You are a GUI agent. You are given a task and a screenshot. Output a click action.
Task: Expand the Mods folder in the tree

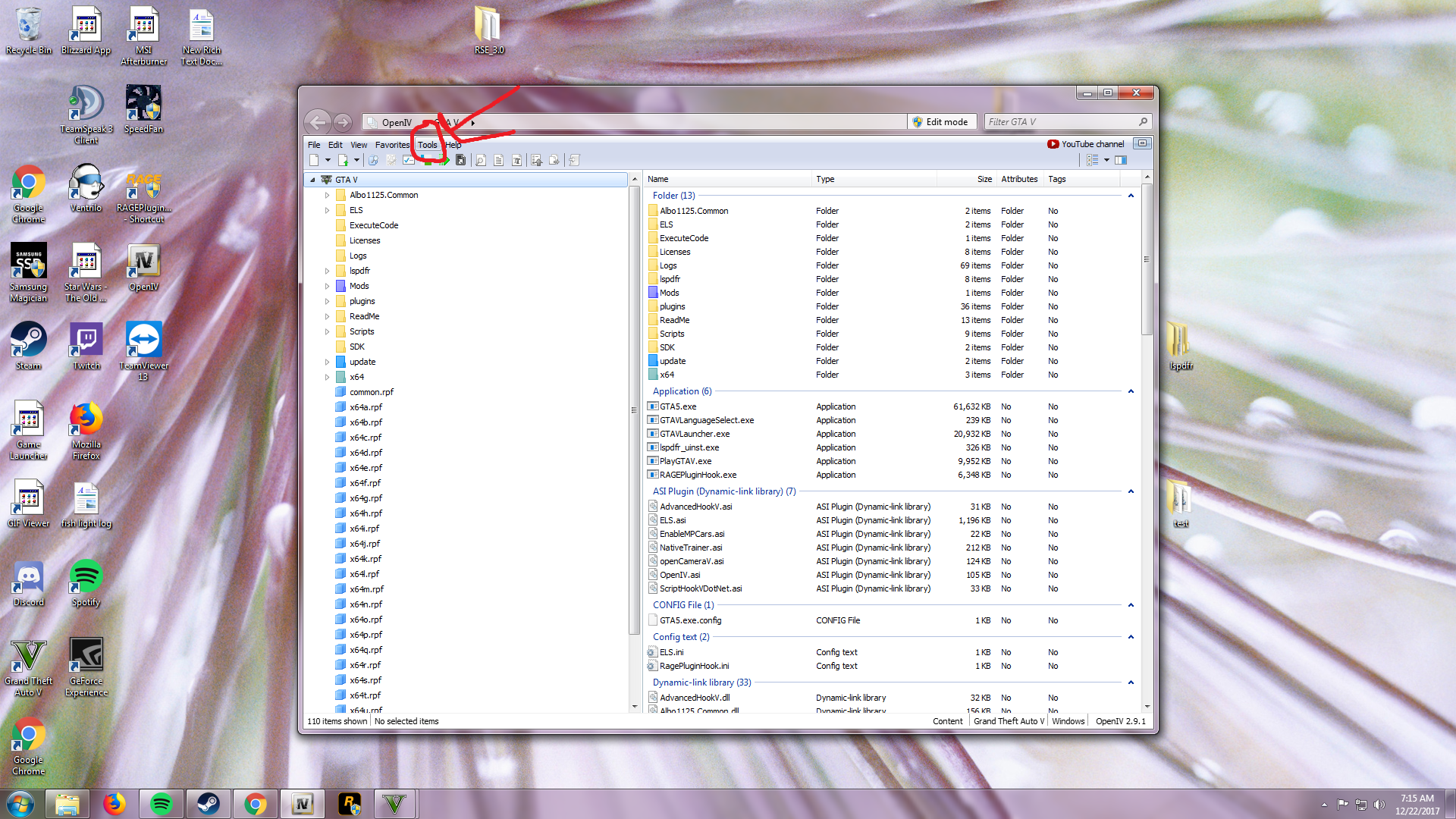tap(328, 286)
